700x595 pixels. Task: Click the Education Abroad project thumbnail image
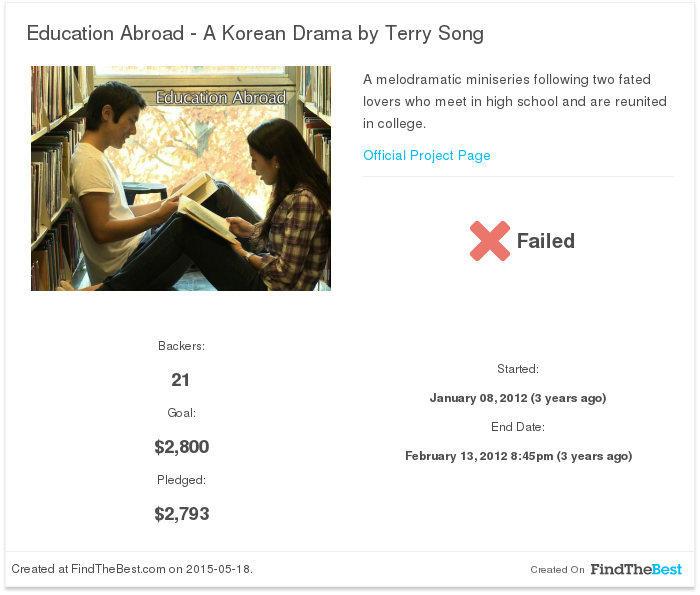[x=181, y=179]
